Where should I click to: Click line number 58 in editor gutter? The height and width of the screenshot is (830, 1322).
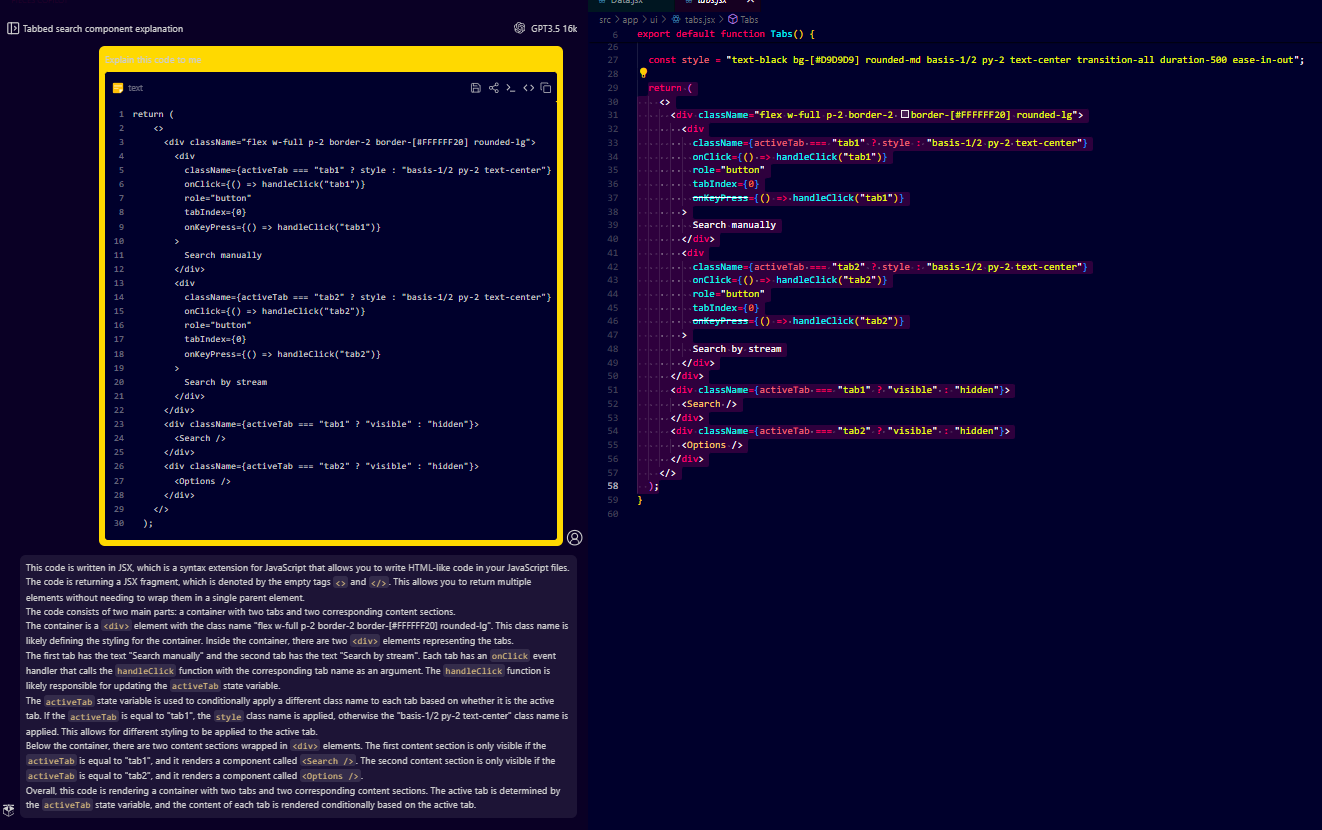[613, 486]
